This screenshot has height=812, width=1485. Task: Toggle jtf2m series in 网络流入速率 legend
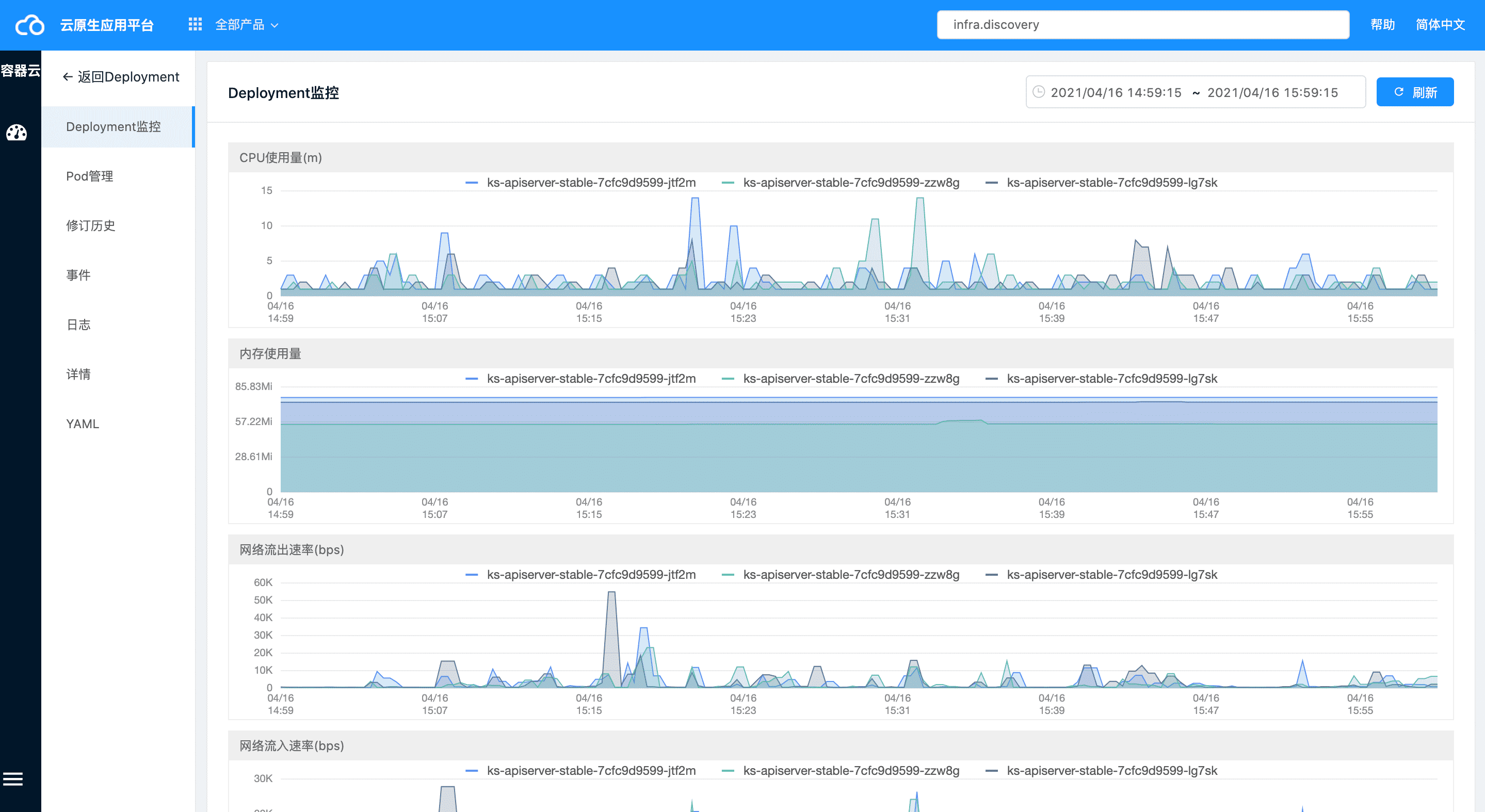[580, 771]
